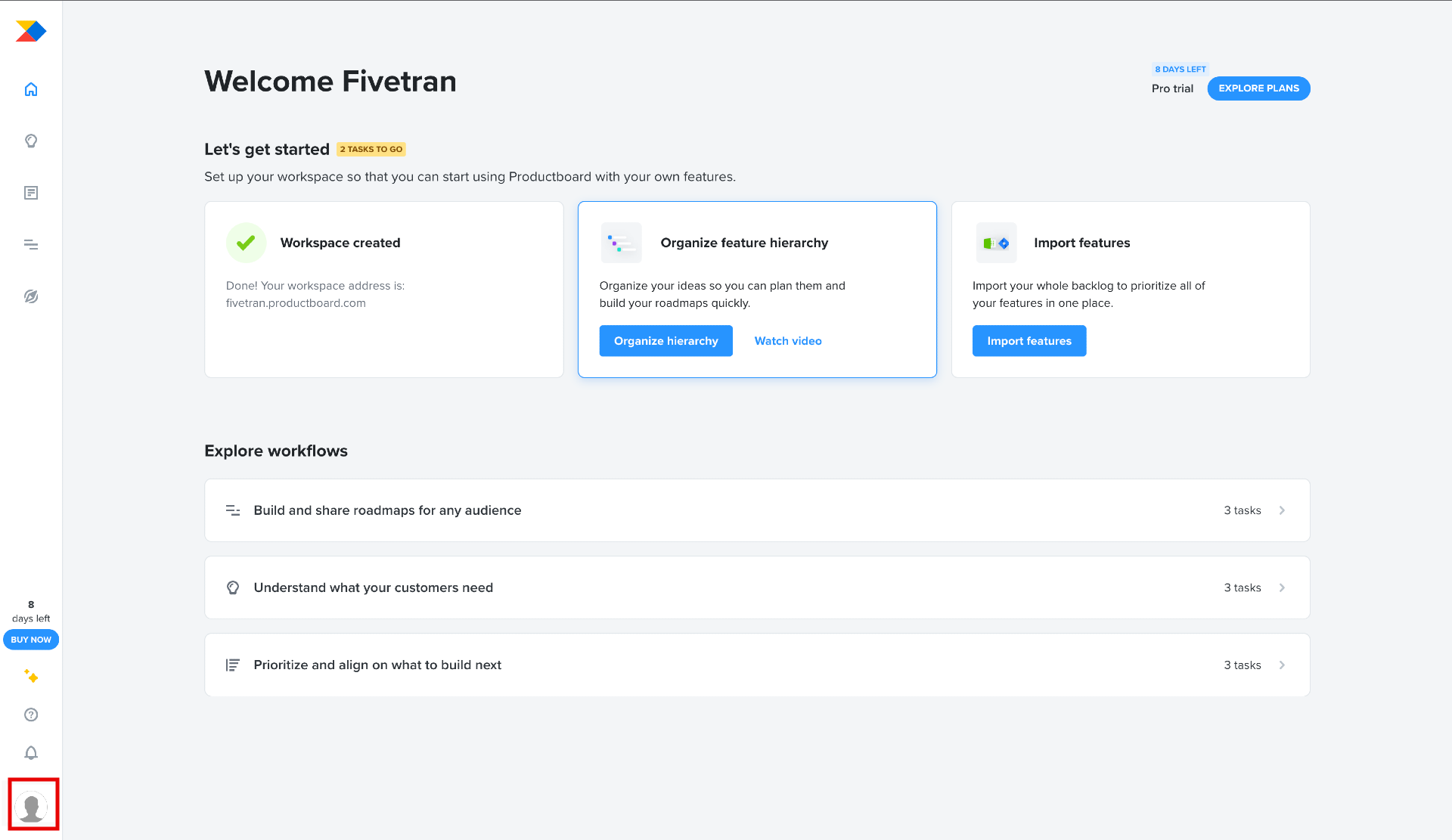Click the 8 DAYS LEFT badge
The width and height of the screenshot is (1452, 840).
click(1180, 69)
